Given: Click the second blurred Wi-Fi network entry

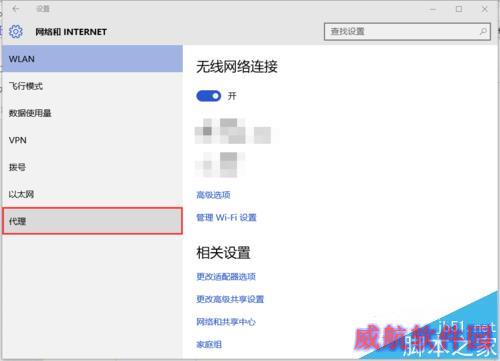Looking at the screenshot, I should pos(220,164).
